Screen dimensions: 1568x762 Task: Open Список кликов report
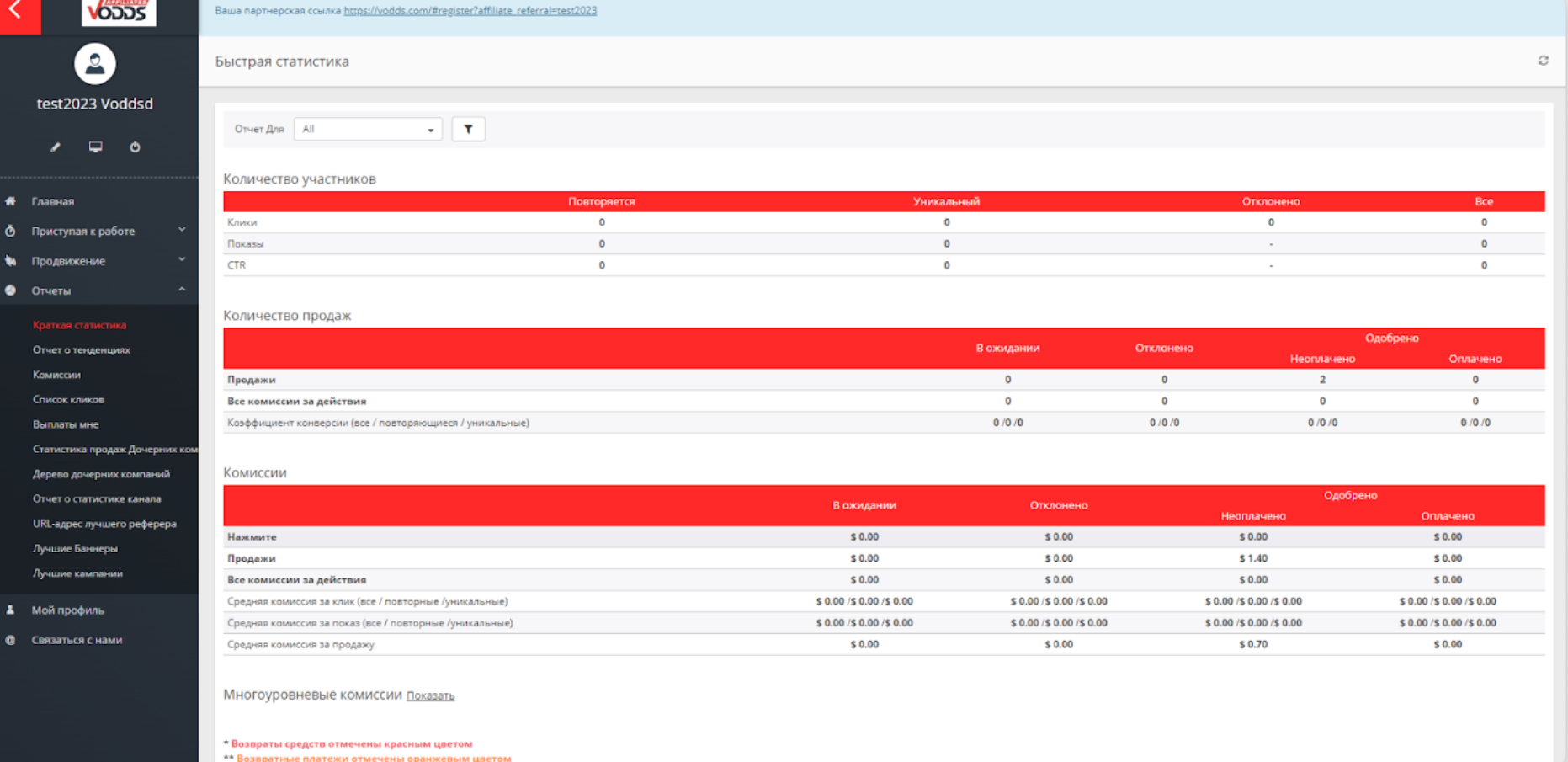(x=68, y=399)
